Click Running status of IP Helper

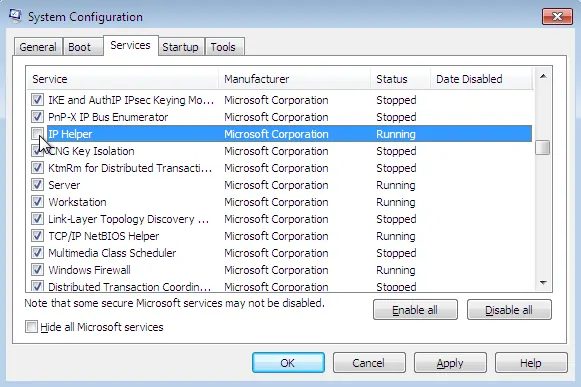click(396, 134)
